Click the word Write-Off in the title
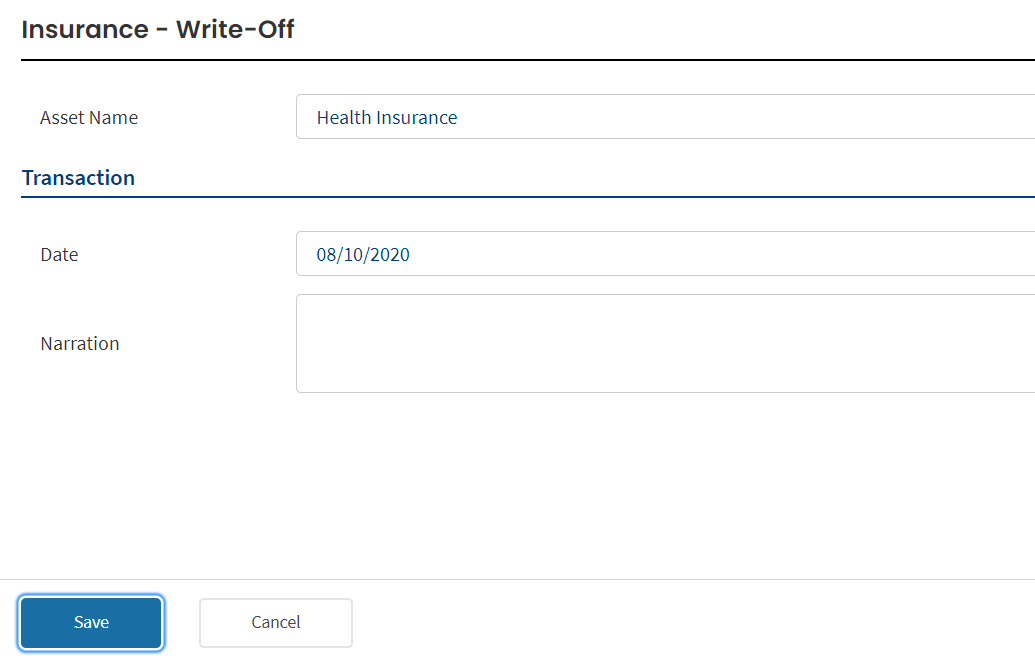 pyautogui.click(x=235, y=30)
